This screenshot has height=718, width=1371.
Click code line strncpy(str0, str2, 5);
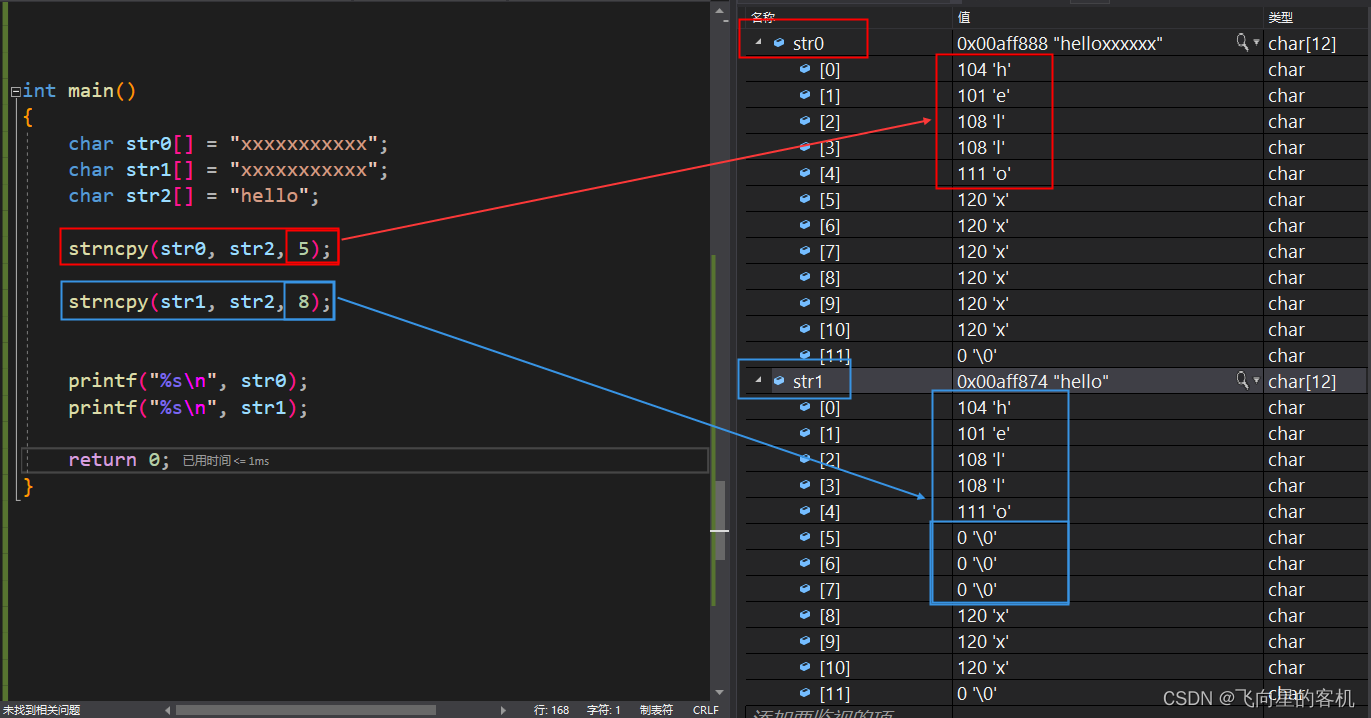tap(199, 248)
